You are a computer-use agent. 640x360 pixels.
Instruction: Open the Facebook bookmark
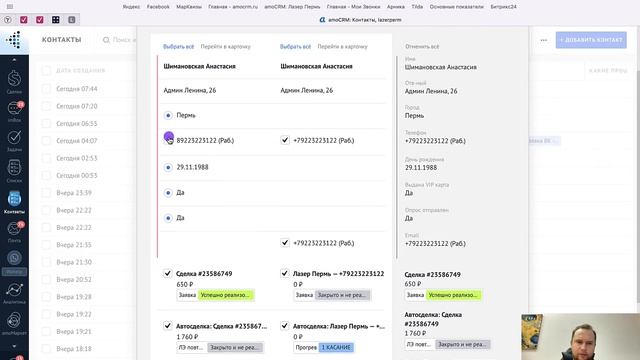[x=158, y=7]
